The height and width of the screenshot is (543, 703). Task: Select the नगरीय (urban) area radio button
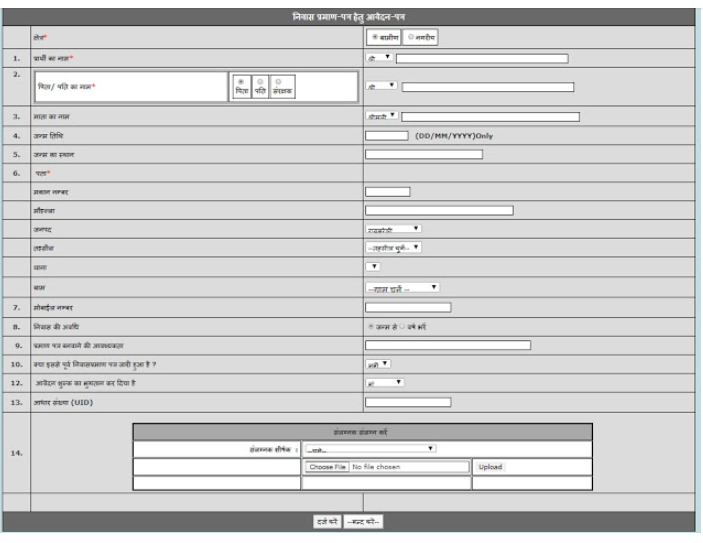(411, 37)
